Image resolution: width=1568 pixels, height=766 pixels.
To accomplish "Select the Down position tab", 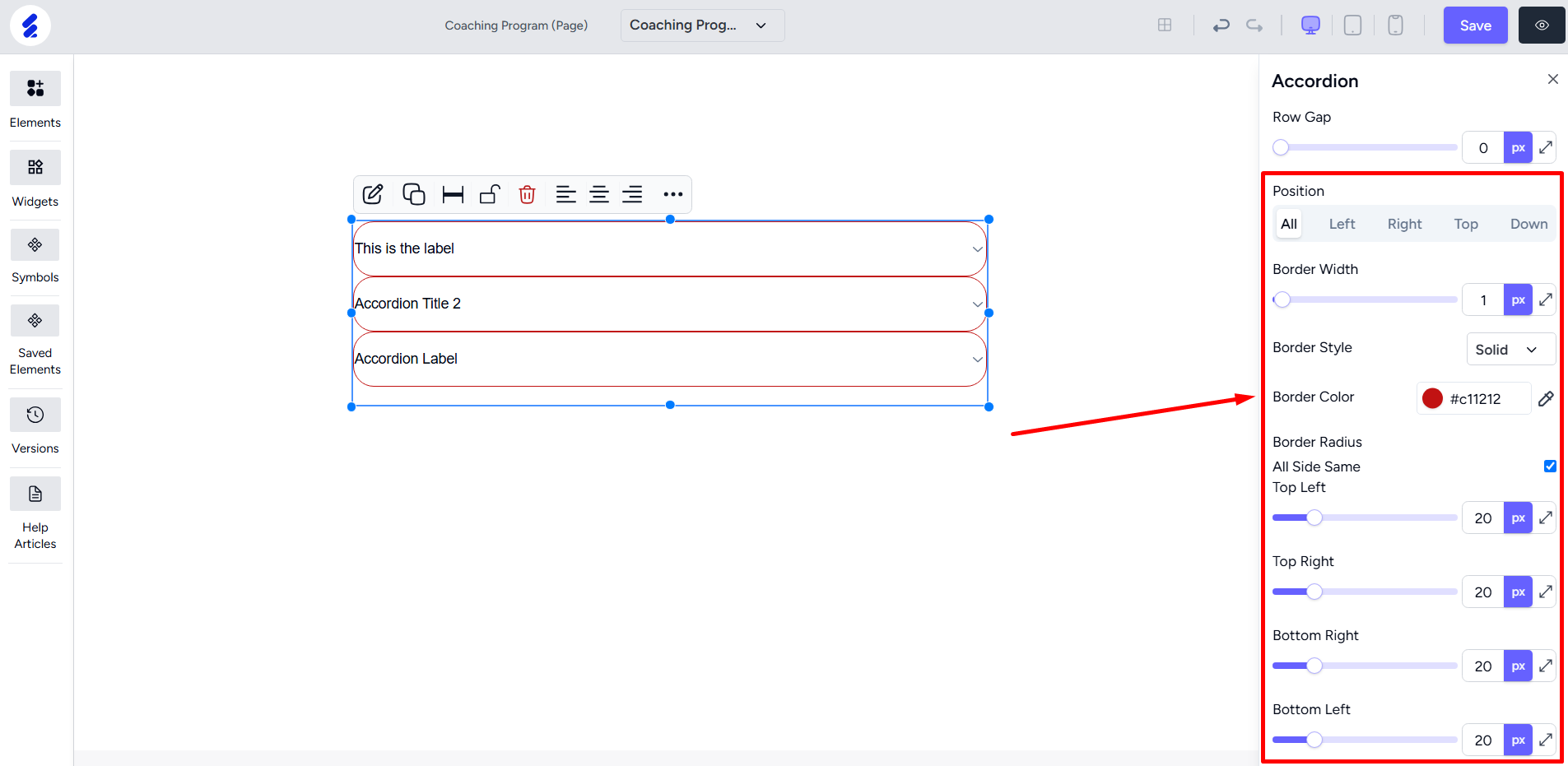I will coord(1528,224).
